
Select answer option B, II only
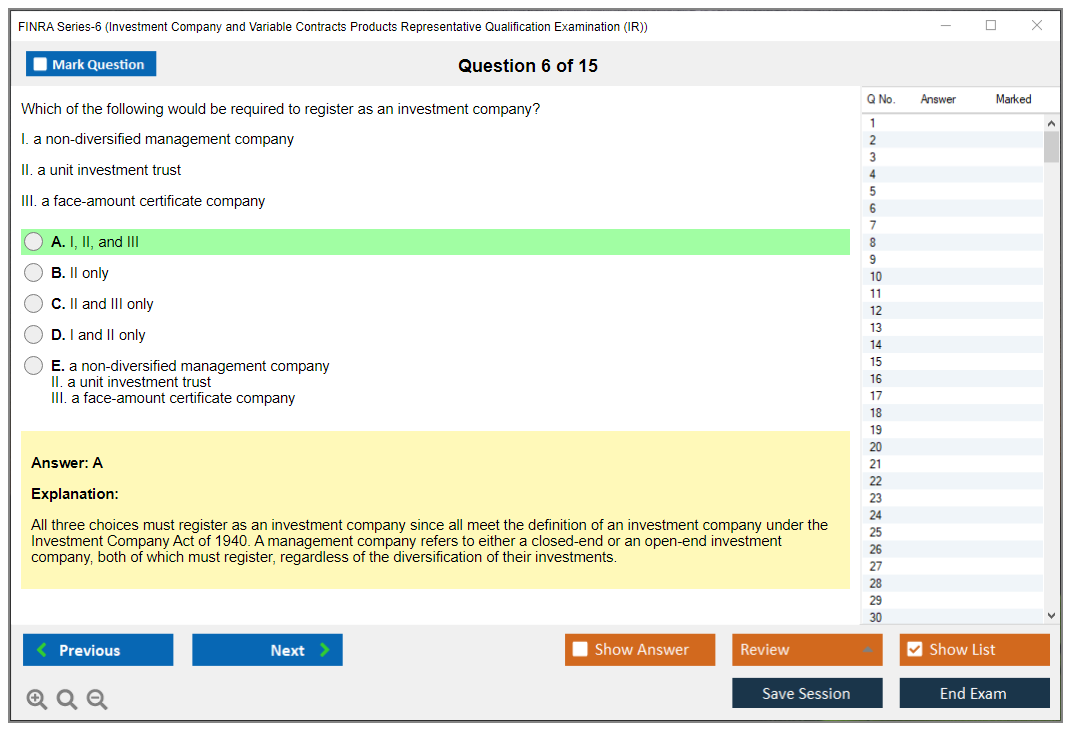click(x=34, y=273)
